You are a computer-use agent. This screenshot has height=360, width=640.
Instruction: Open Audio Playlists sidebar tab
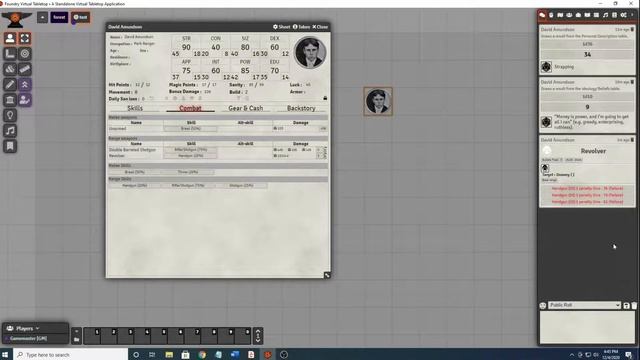point(605,15)
